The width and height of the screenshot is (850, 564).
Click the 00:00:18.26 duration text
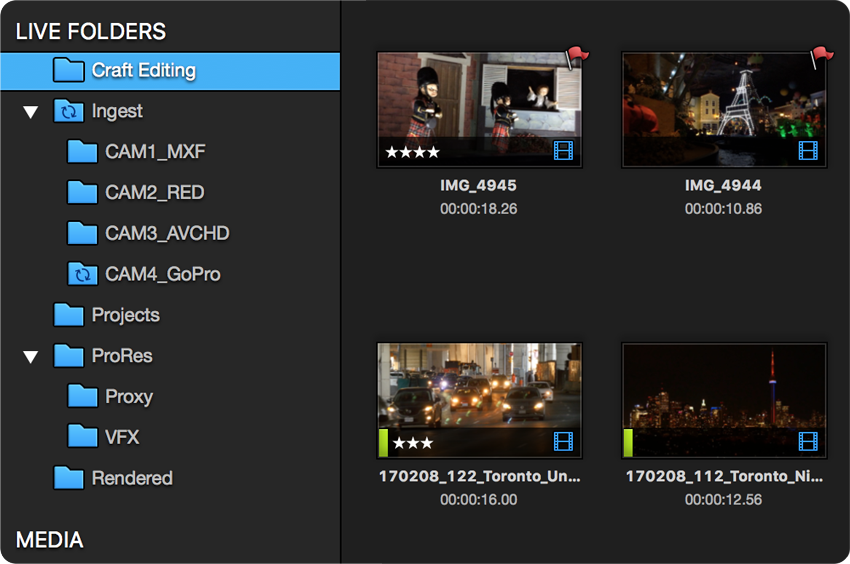point(479,209)
